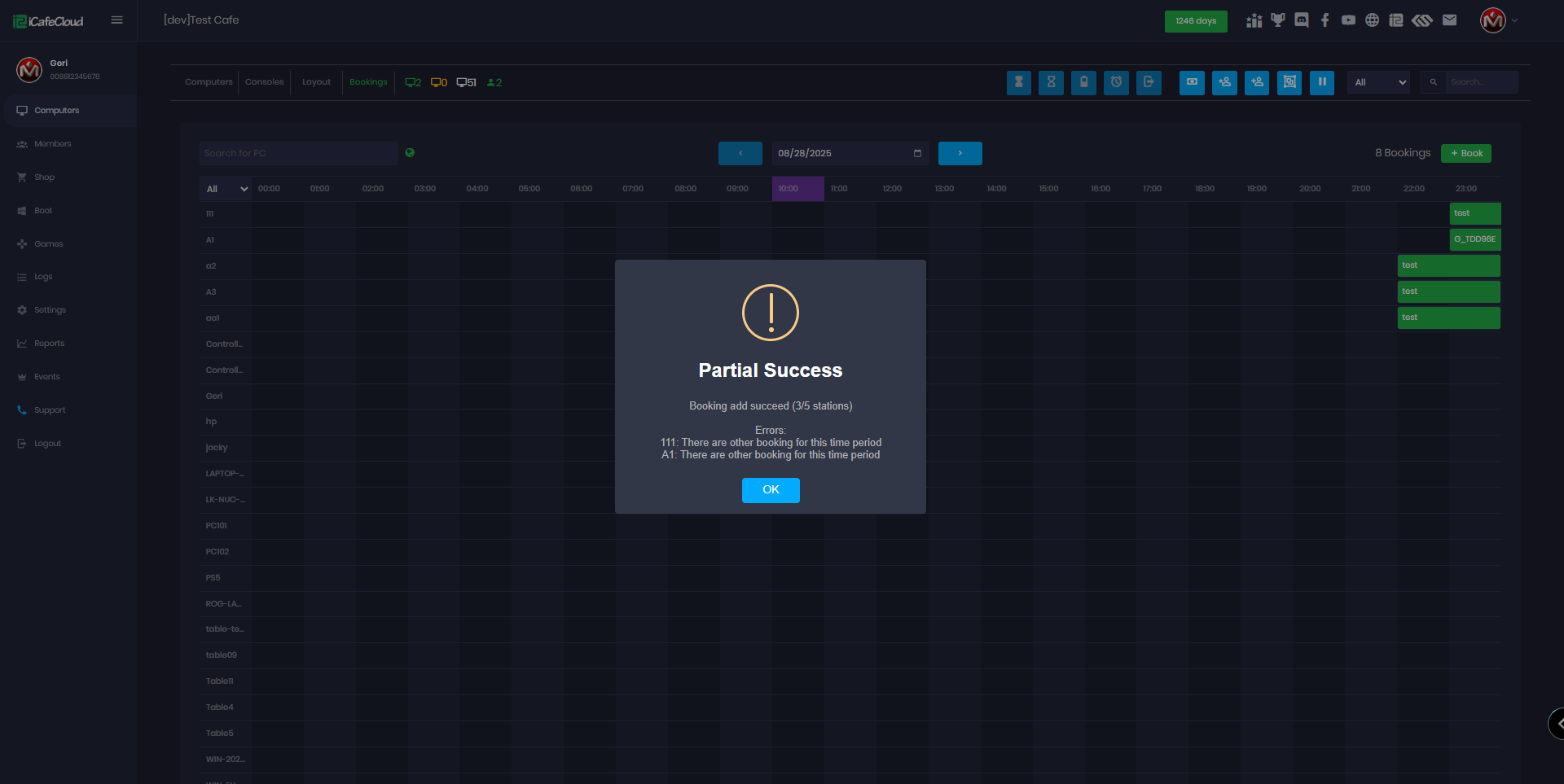Click the cash payment toolbar icon
Viewport: 1564px width, 784px height.
pyautogui.click(x=1192, y=82)
